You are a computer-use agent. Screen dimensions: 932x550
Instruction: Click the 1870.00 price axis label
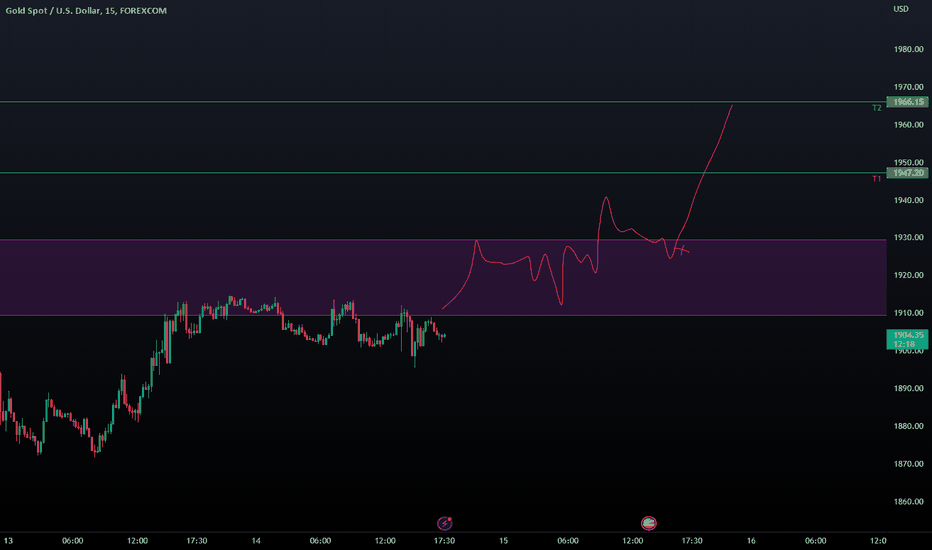coord(909,464)
